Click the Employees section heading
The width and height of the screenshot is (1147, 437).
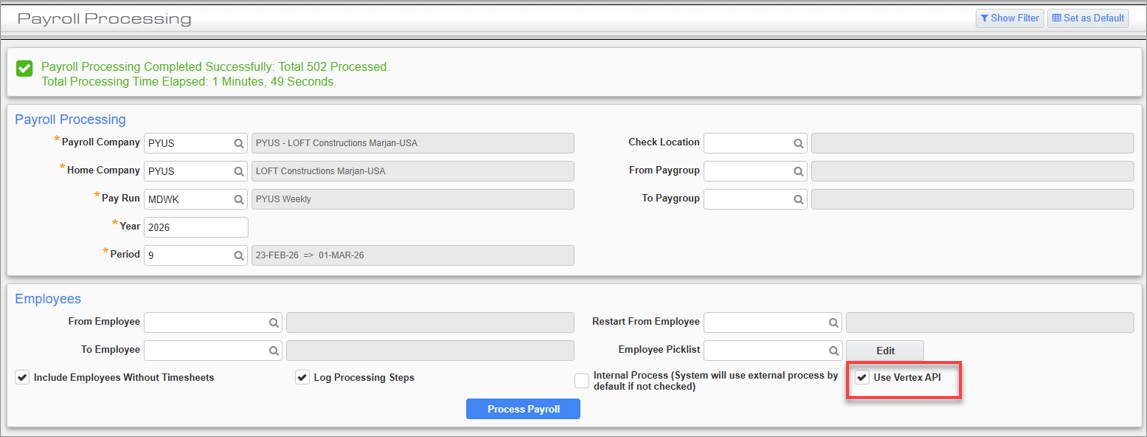pyautogui.click(x=48, y=299)
